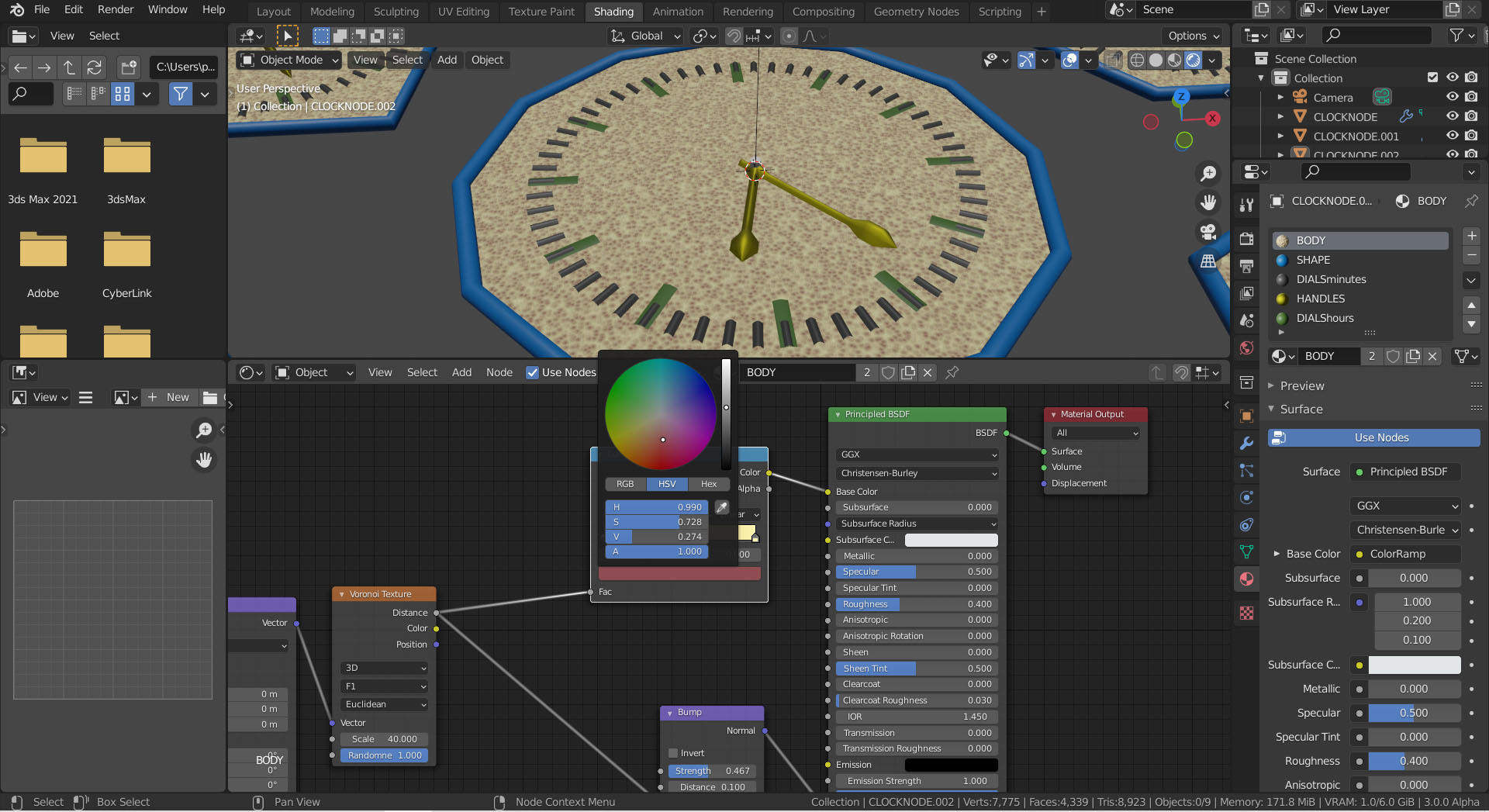Unlink BODY material in node header
The width and height of the screenshot is (1489, 812).
[x=928, y=373]
